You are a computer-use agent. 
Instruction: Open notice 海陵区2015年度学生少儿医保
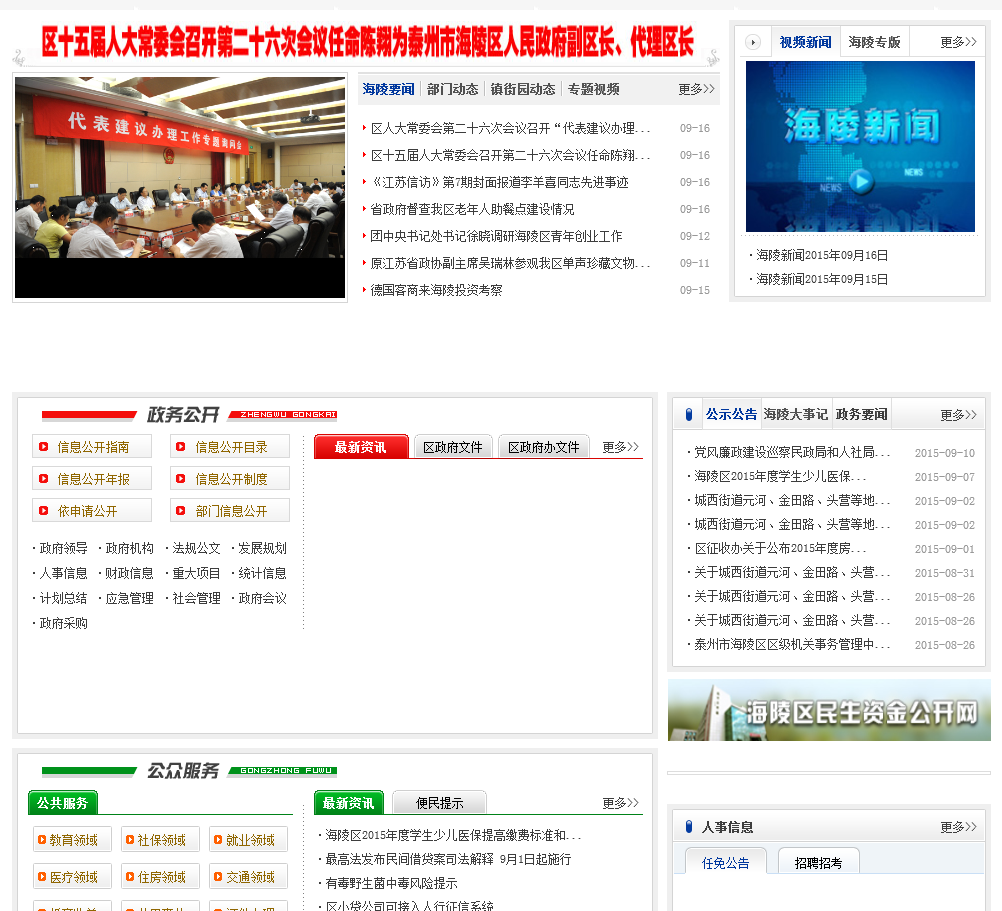780,476
